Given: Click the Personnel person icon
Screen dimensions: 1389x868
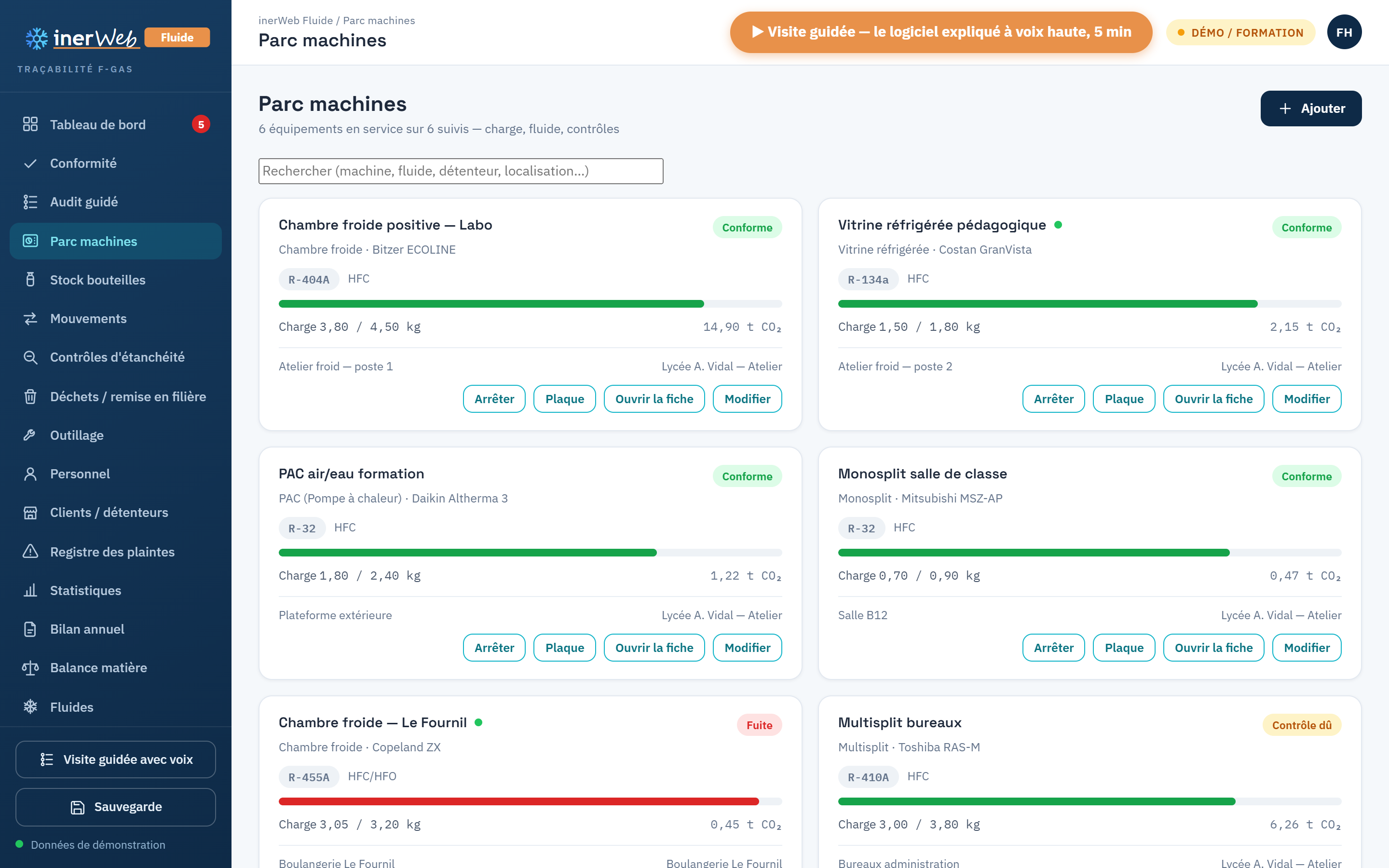Looking at the screenshot, I should (30, 474).
